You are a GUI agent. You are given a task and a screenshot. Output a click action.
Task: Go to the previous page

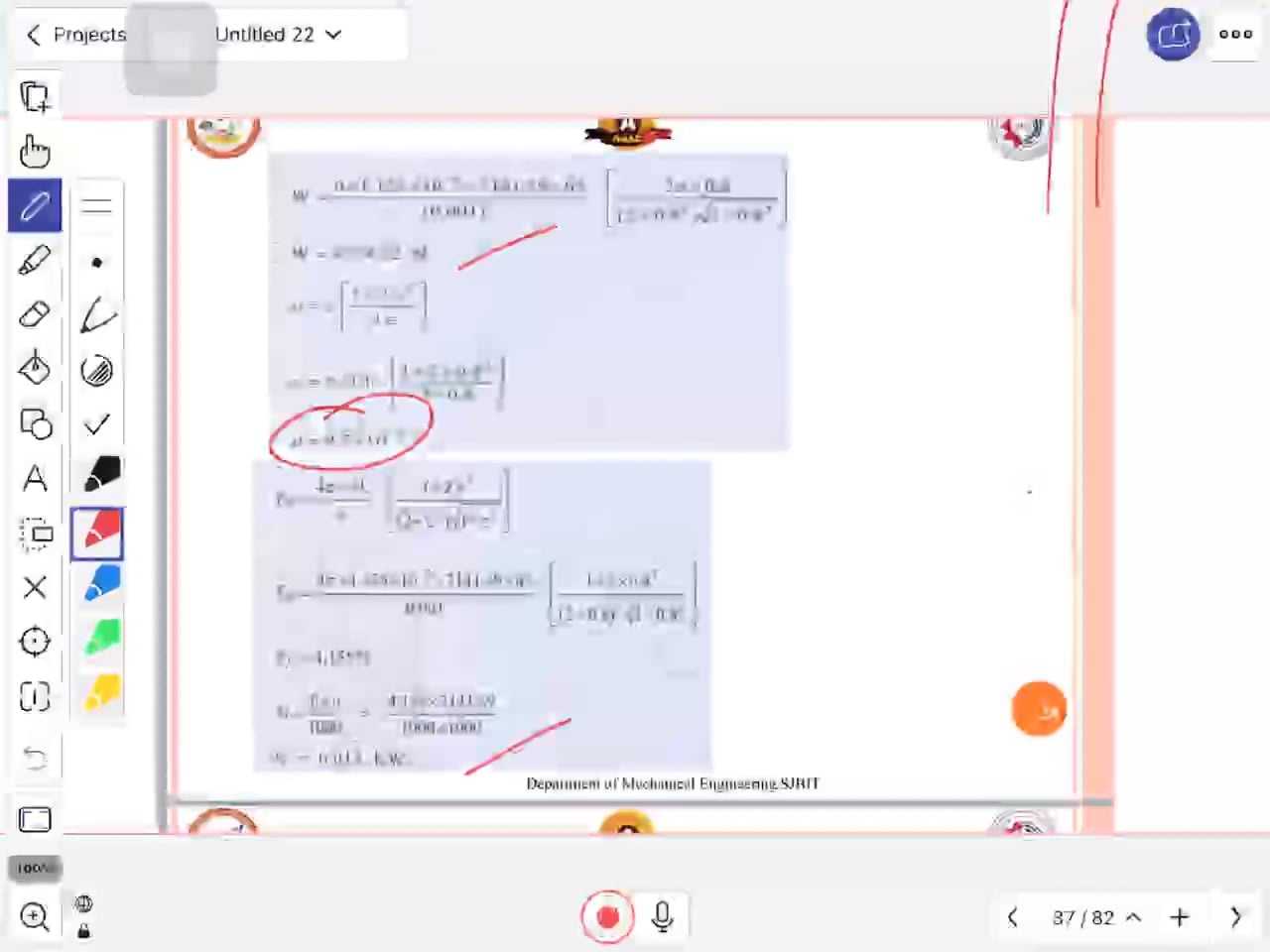[1013, 917]
